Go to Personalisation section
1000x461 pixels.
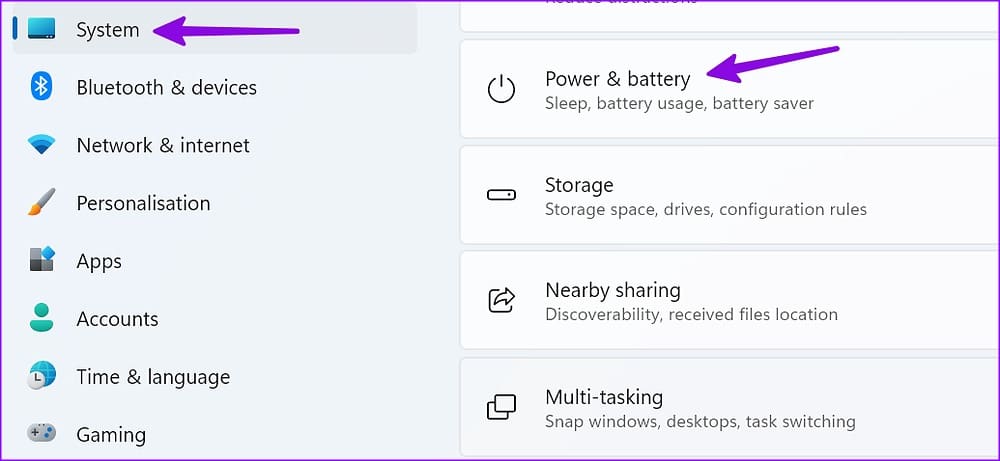[143, 203]
